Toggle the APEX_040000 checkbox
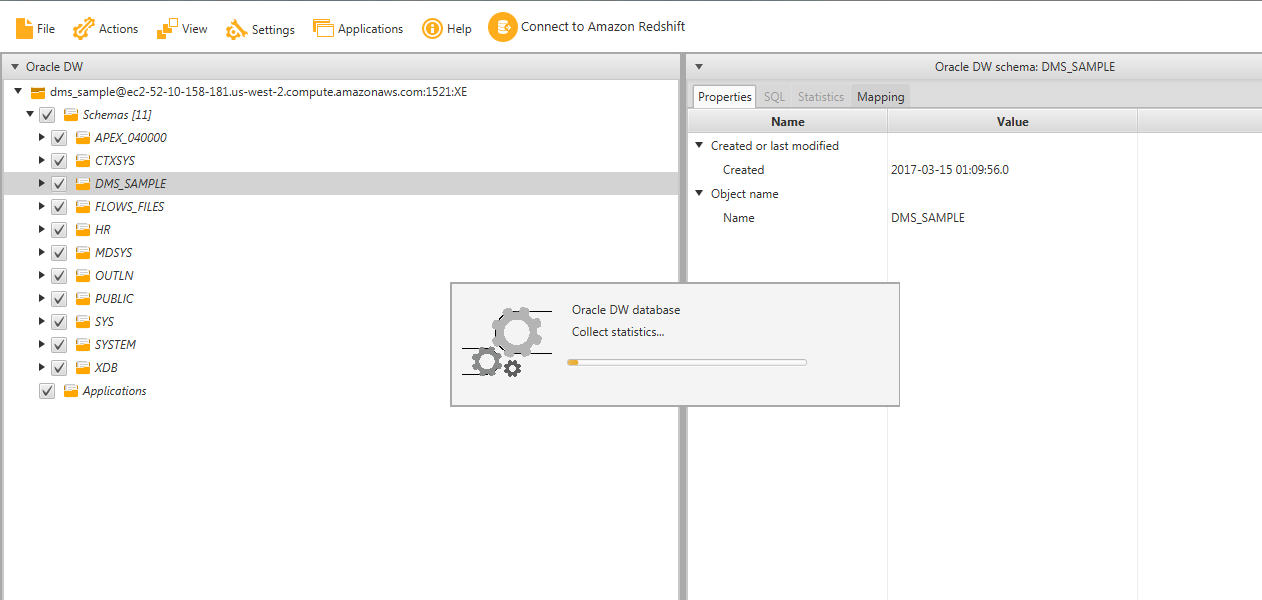Viewport: 1262px width, 600px height. (x=59, y=138)
